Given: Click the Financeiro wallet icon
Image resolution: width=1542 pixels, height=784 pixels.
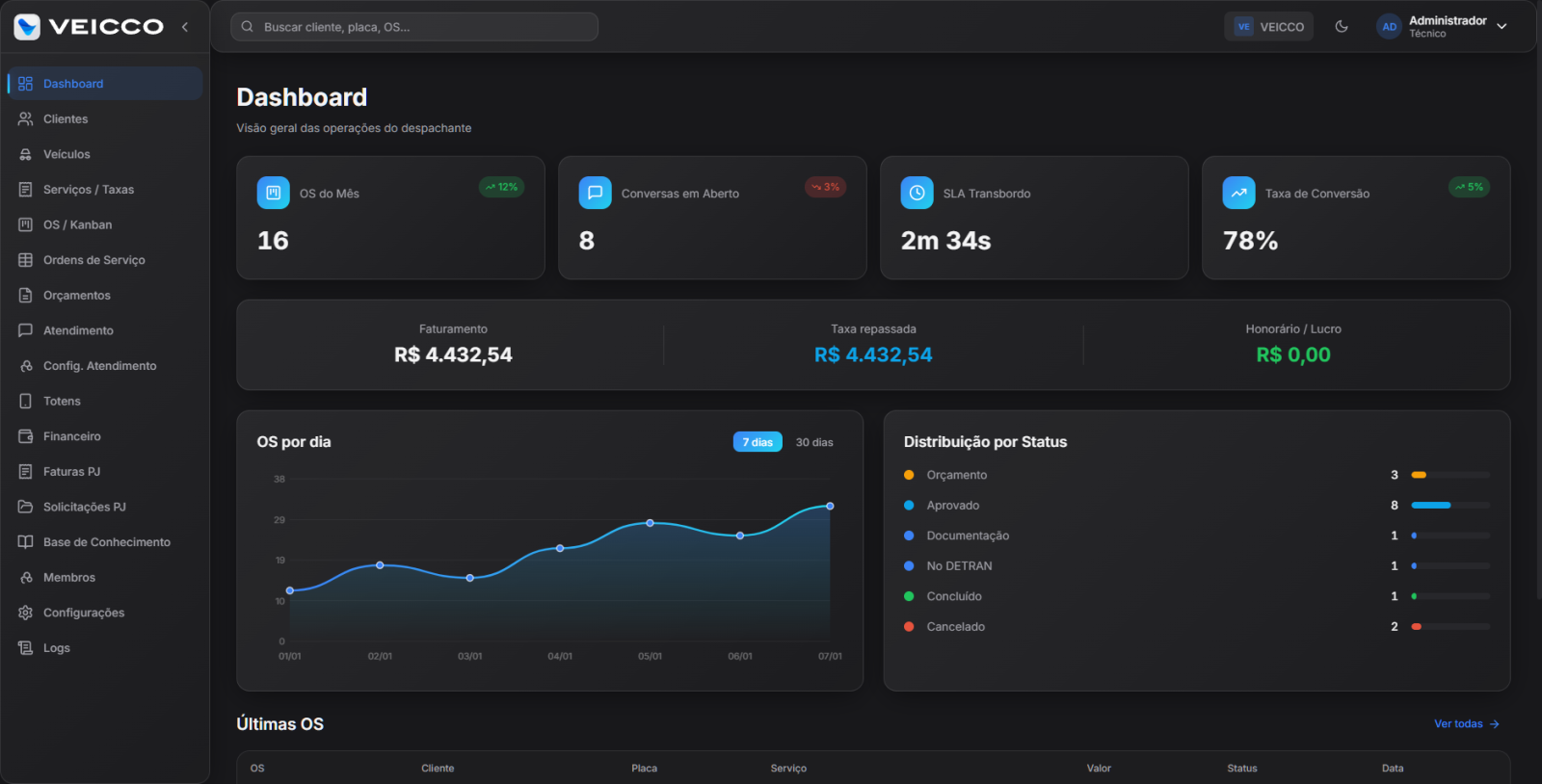Looking at the screenshot, I should [26, 436].
